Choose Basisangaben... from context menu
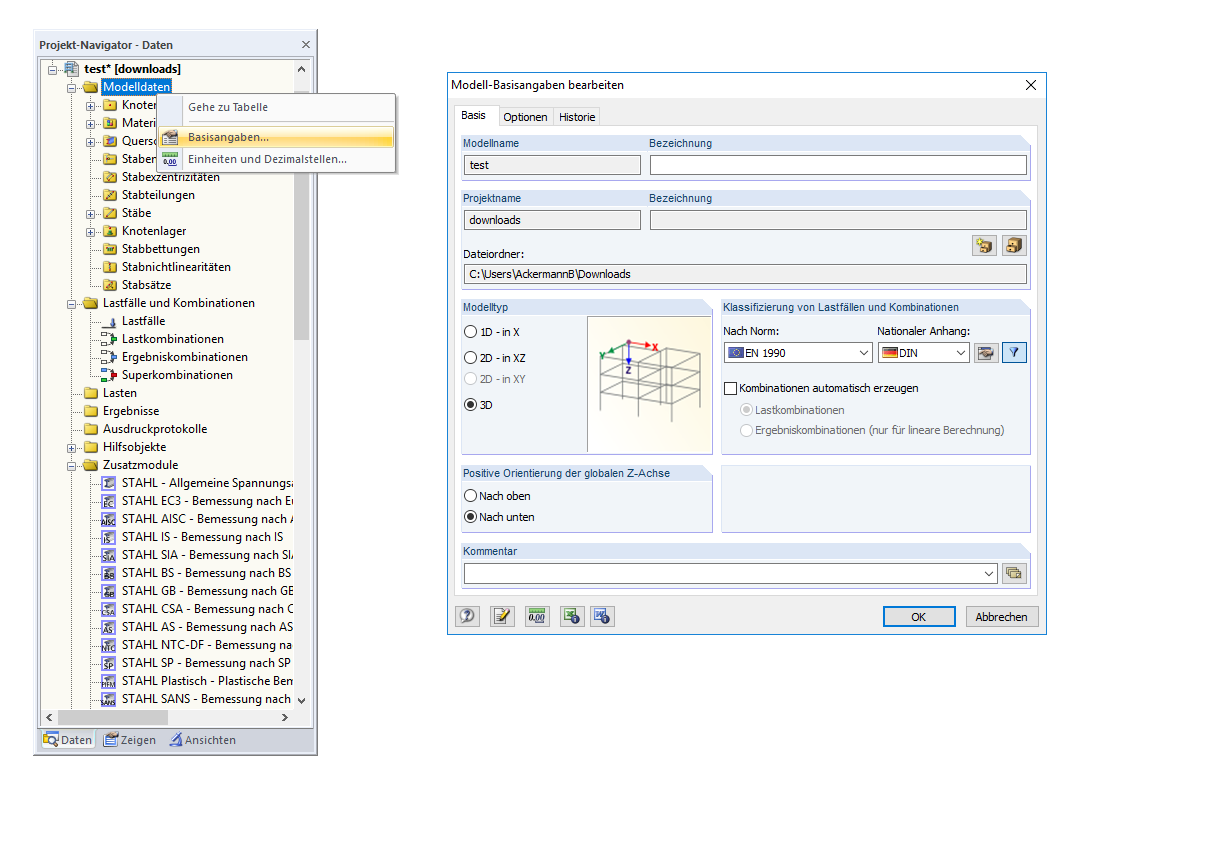The image size is (1206, 843). click(276, 137)
